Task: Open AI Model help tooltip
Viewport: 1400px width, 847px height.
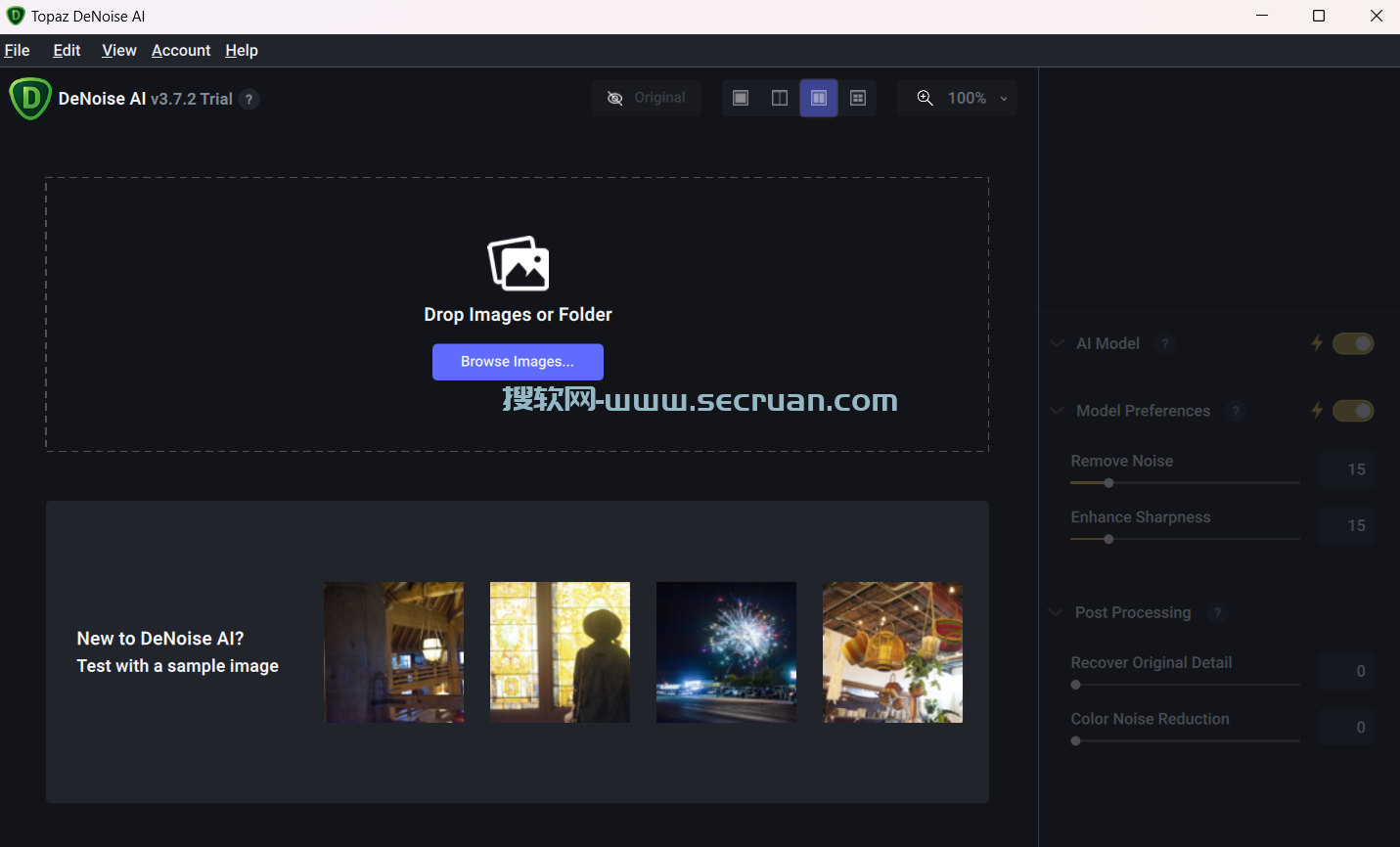Action: point(1164,343)
